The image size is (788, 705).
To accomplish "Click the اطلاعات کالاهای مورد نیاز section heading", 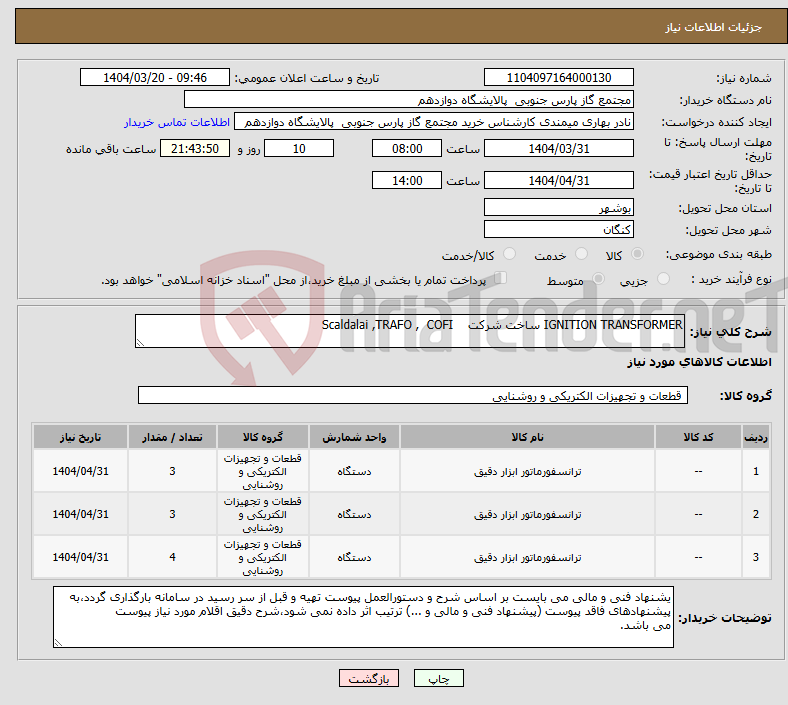I will [699, 362].
